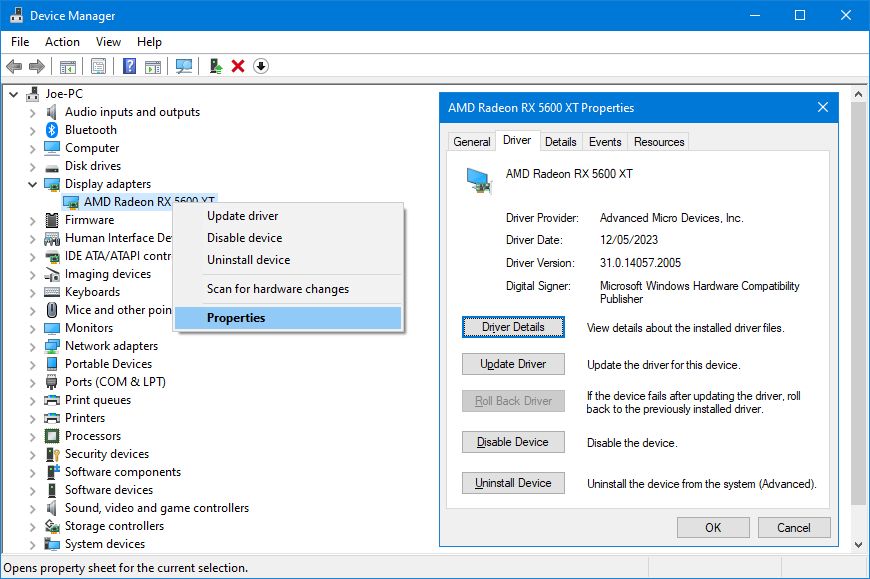Click the red X Uninstall device icon
870x579 pixels.
(x=238, y=67)
